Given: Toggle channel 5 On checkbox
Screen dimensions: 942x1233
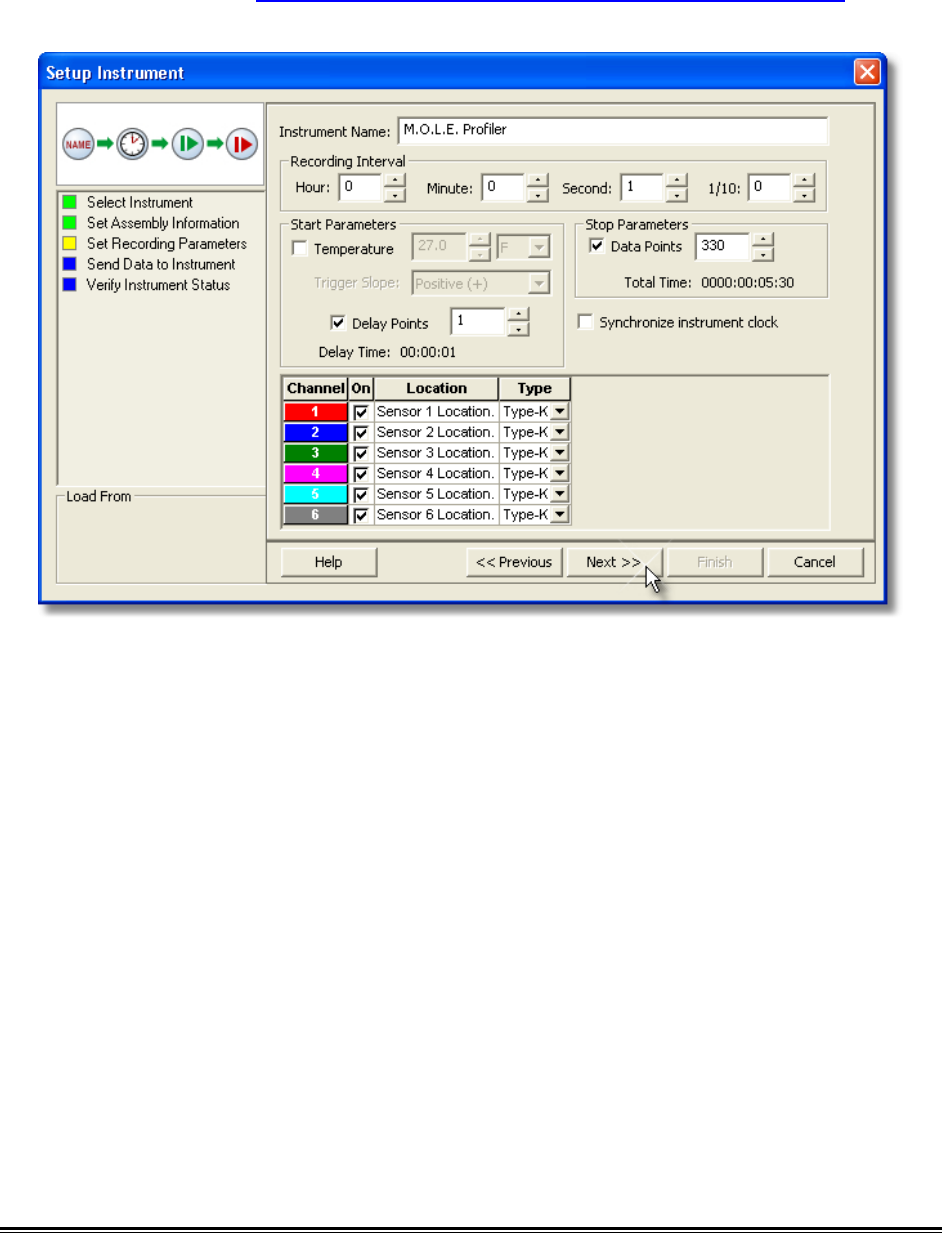Looking at the screenshot, I should (361, 494).
